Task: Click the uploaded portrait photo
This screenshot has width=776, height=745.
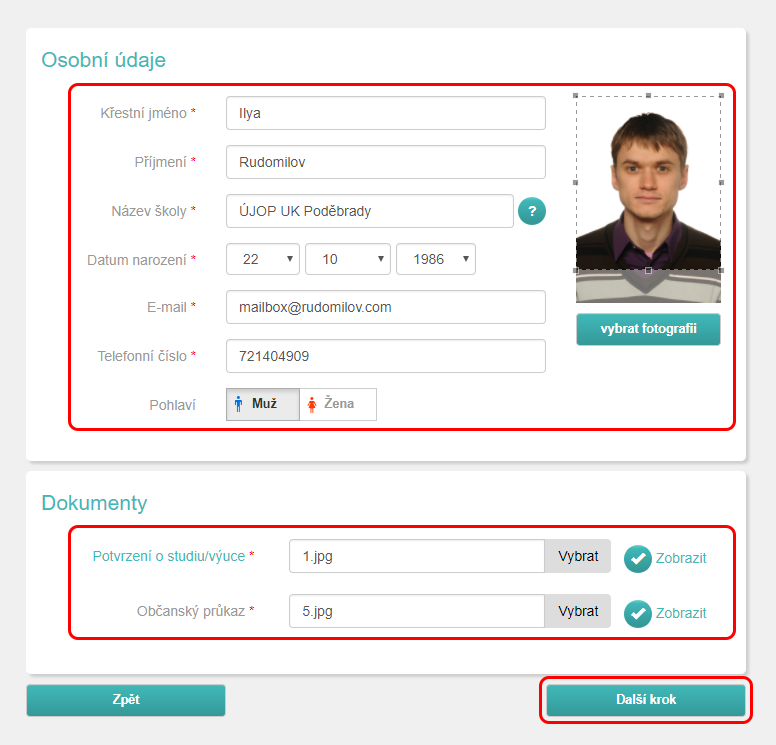Action: pyautogui.click(x=648, y=199)
